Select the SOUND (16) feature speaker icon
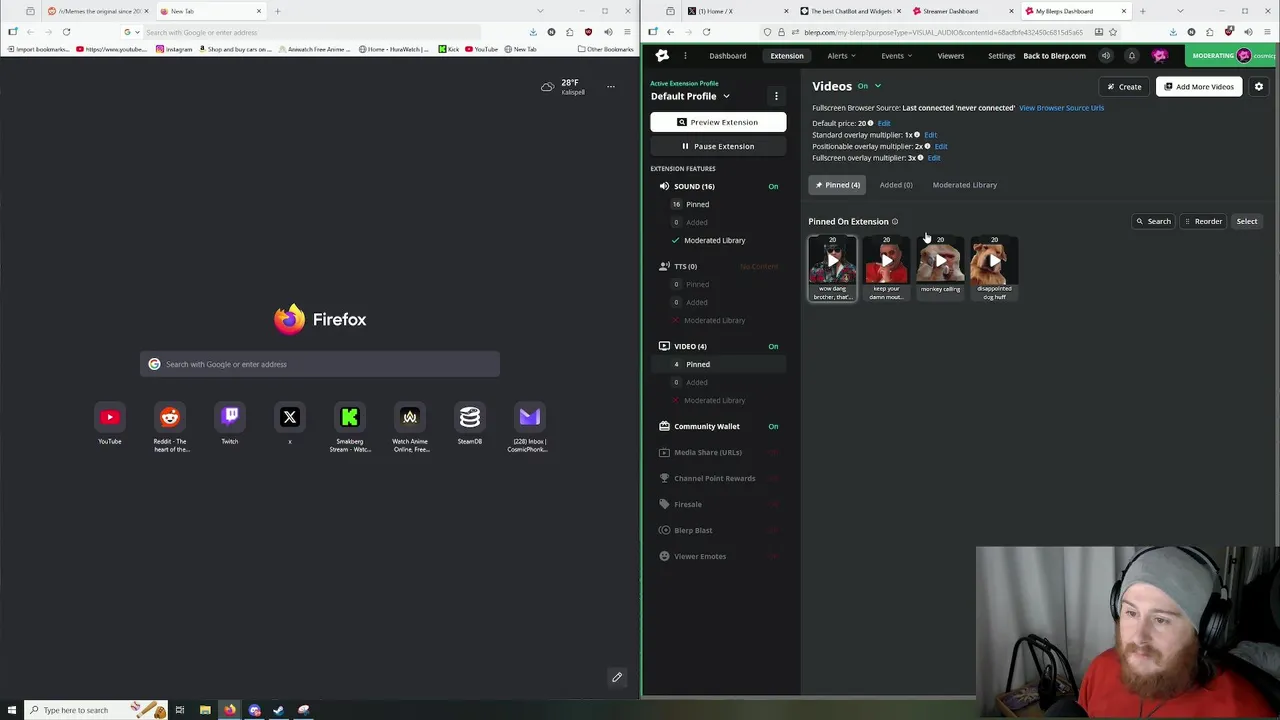 [x=664, y=186]
